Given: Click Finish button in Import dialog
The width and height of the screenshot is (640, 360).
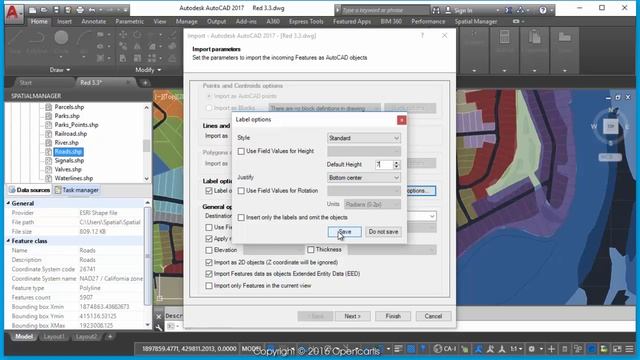Looking at the screenshot, I should point(393,316).
